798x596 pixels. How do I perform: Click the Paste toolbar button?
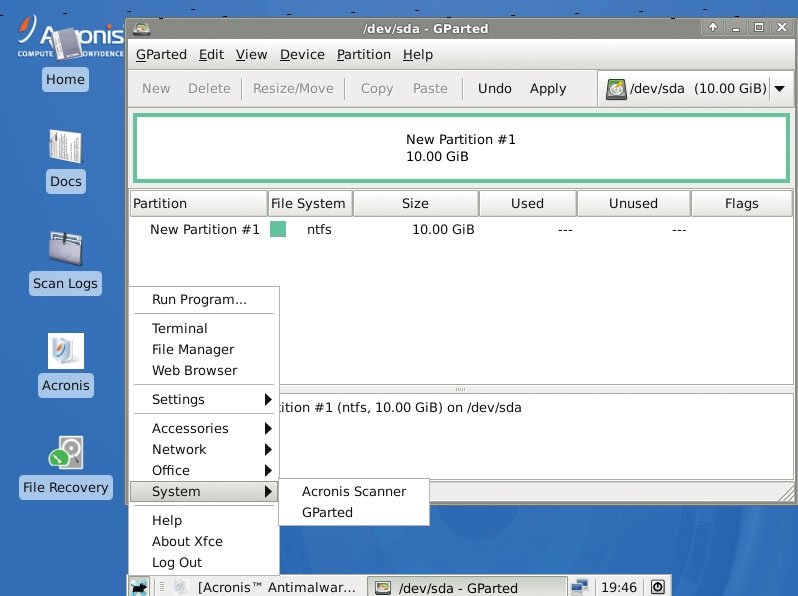pos(430,89)
